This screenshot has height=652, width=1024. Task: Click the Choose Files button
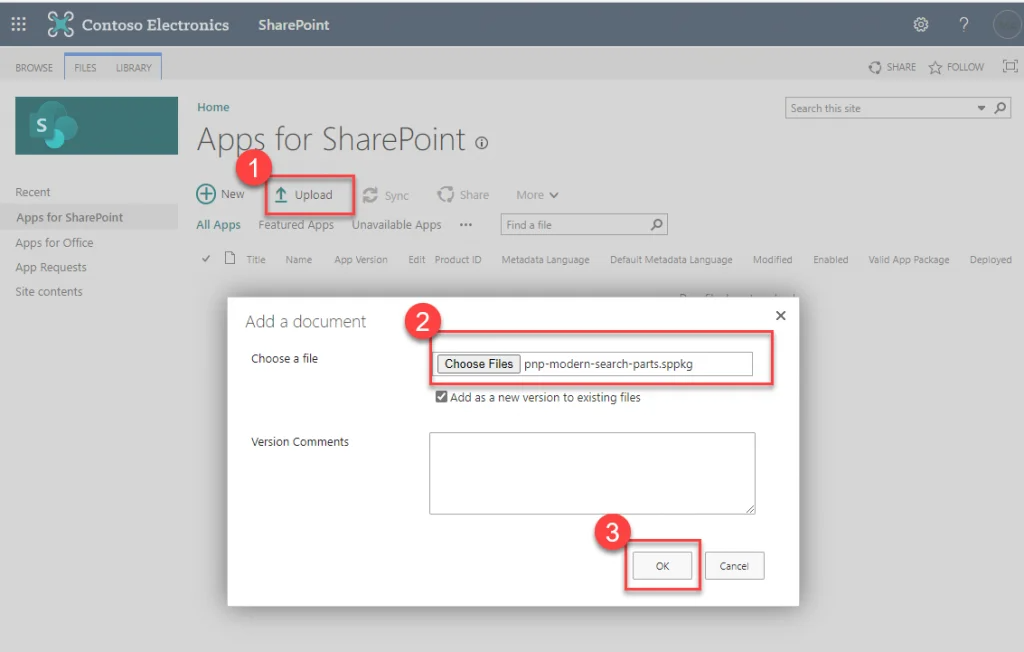(479, 364)
